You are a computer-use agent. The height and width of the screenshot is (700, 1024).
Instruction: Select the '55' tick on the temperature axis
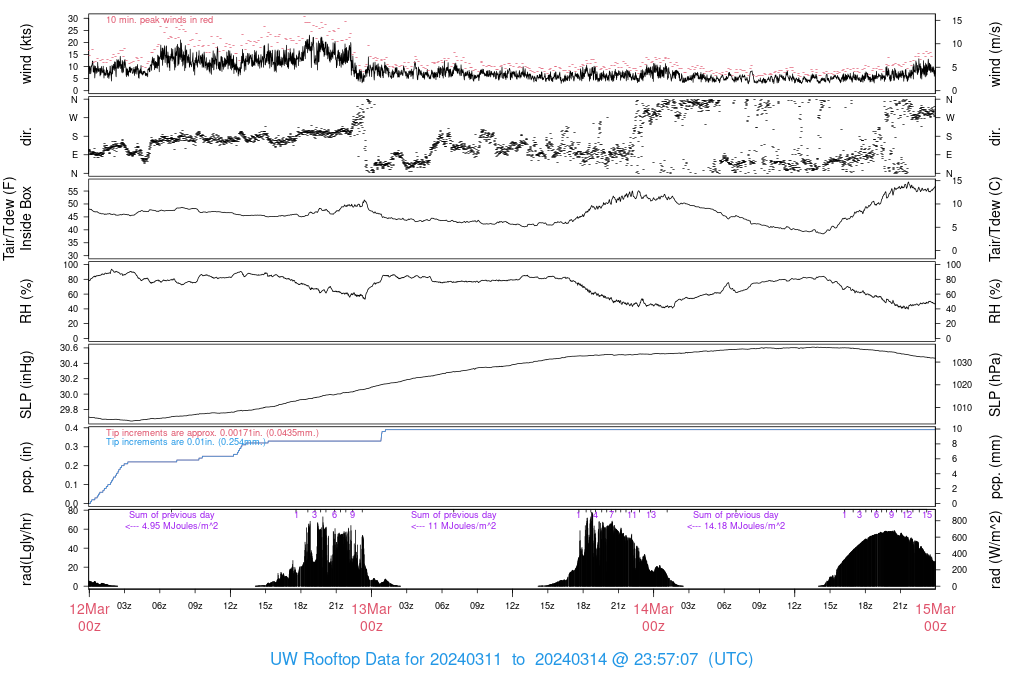[74, 192]
